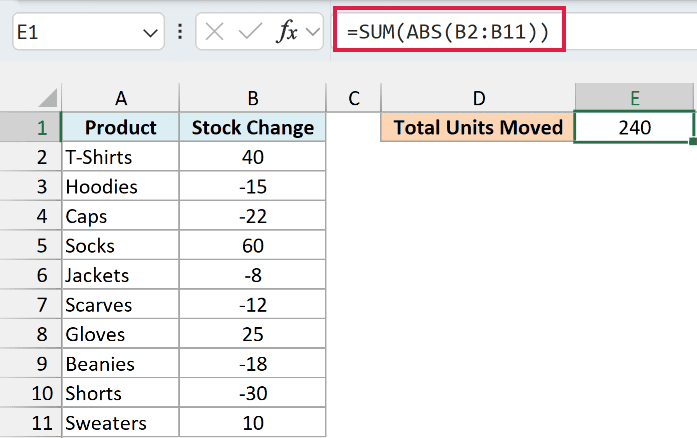Click the Cancel (X) formula icon
This screenshot has height=438, width=697.
(215, 32)
